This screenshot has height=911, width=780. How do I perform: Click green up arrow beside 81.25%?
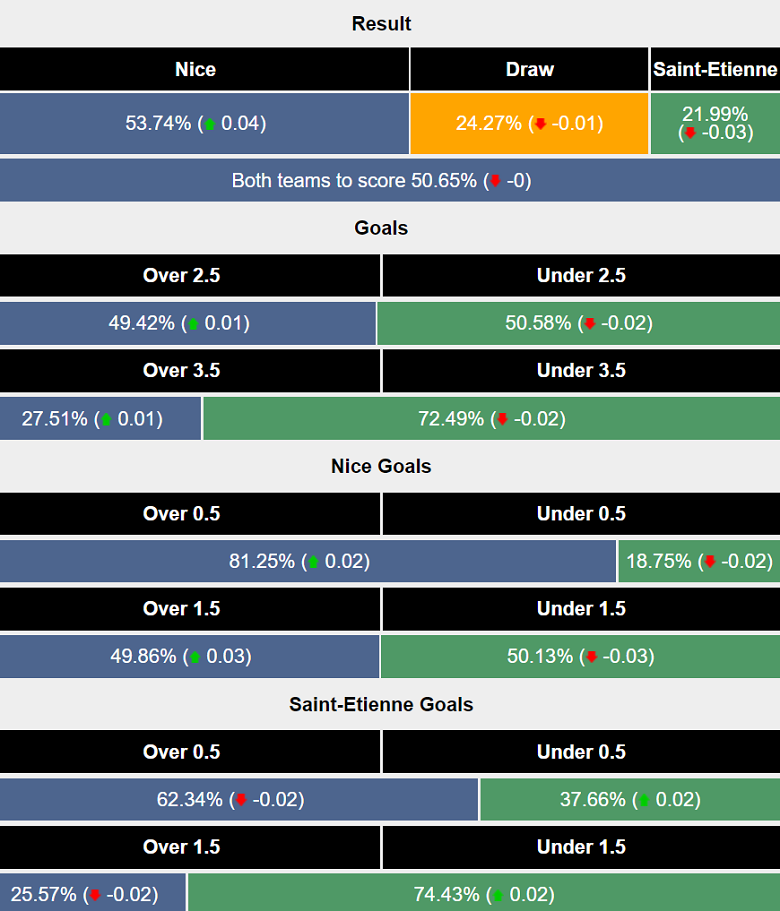[312, 562]
